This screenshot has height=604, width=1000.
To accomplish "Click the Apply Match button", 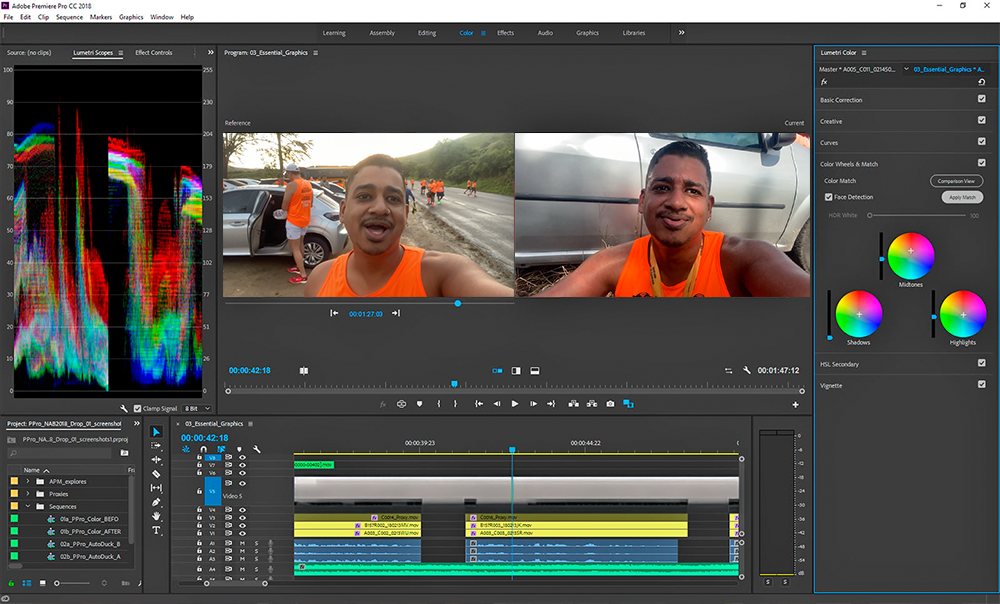I will 962,198.
